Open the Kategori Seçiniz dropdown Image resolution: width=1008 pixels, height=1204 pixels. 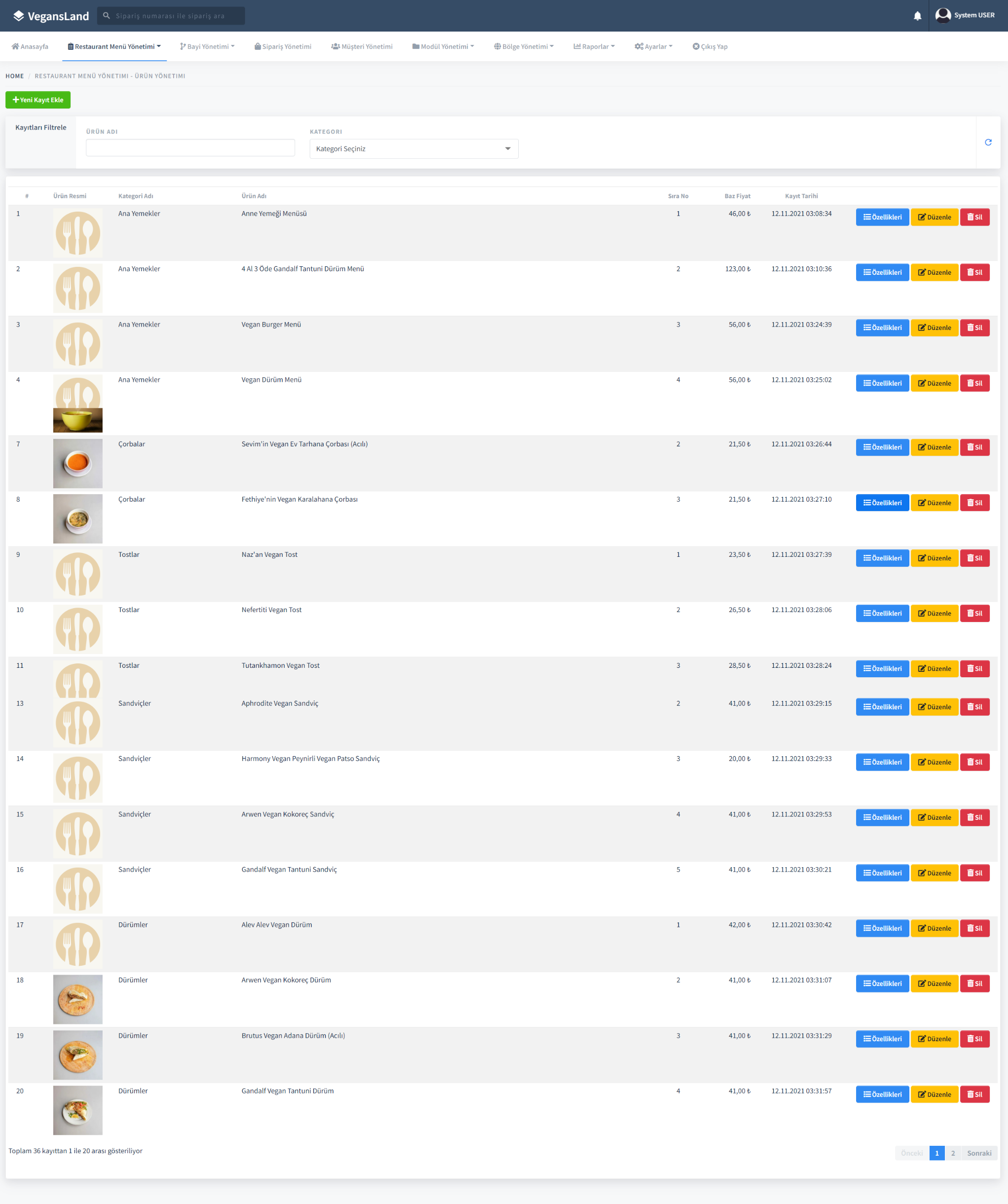[413, 149]
